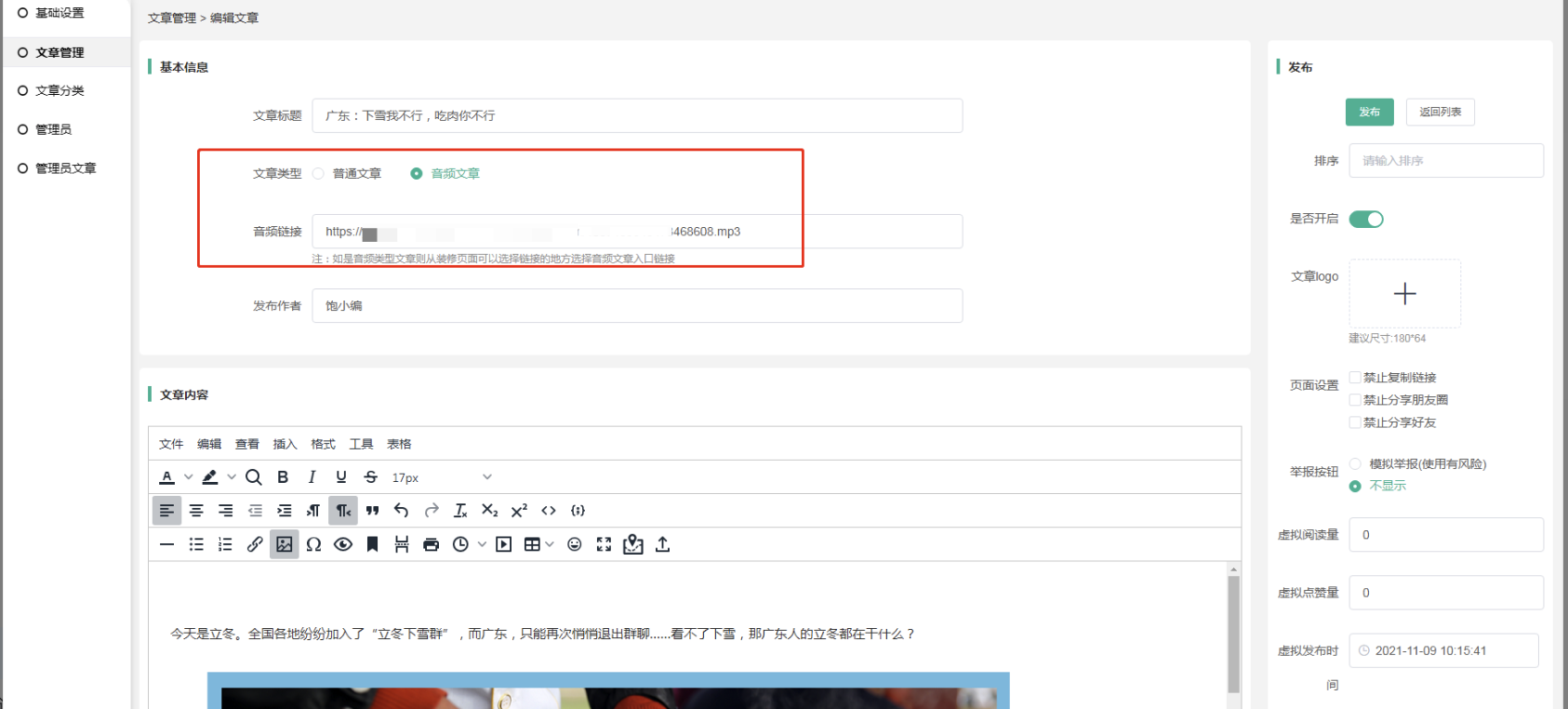The height and width of the screenshot is (709, 1568).
Task: Insert media video
Action: click(x=504, y=544)
